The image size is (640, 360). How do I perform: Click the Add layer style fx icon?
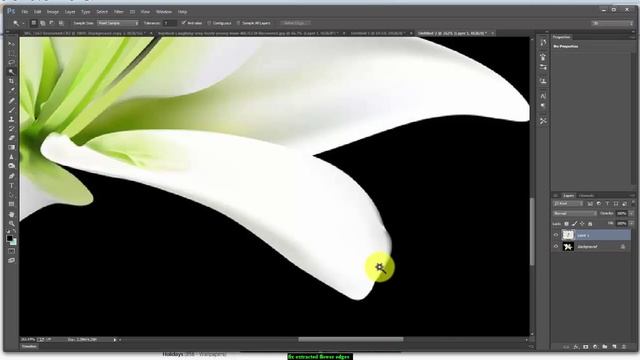tap(576, 347)
